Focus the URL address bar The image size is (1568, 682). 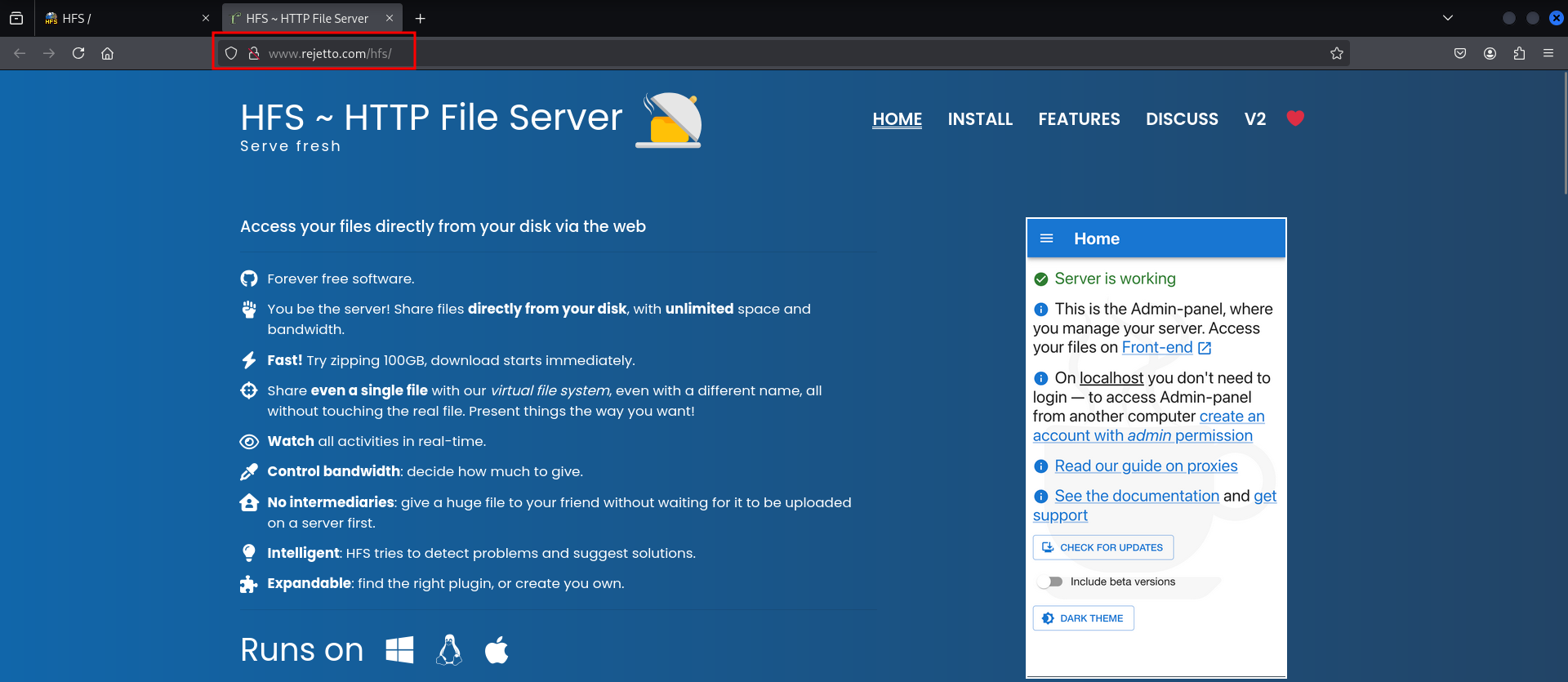(x=735, y=53)
